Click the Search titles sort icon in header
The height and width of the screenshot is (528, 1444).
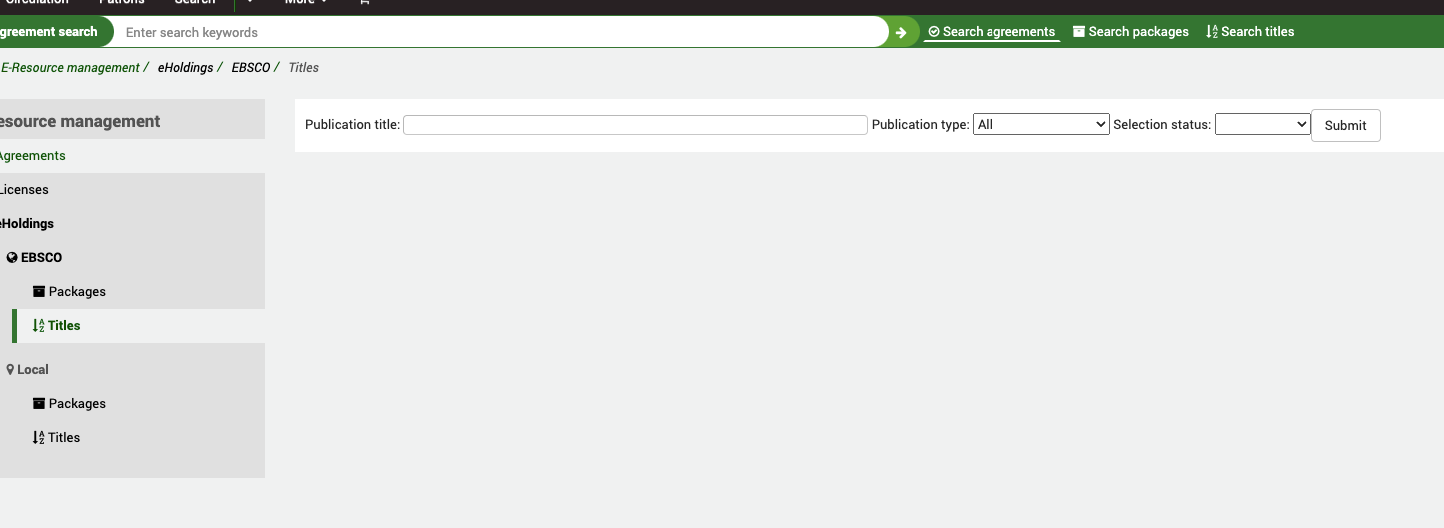pos(1212,32)
